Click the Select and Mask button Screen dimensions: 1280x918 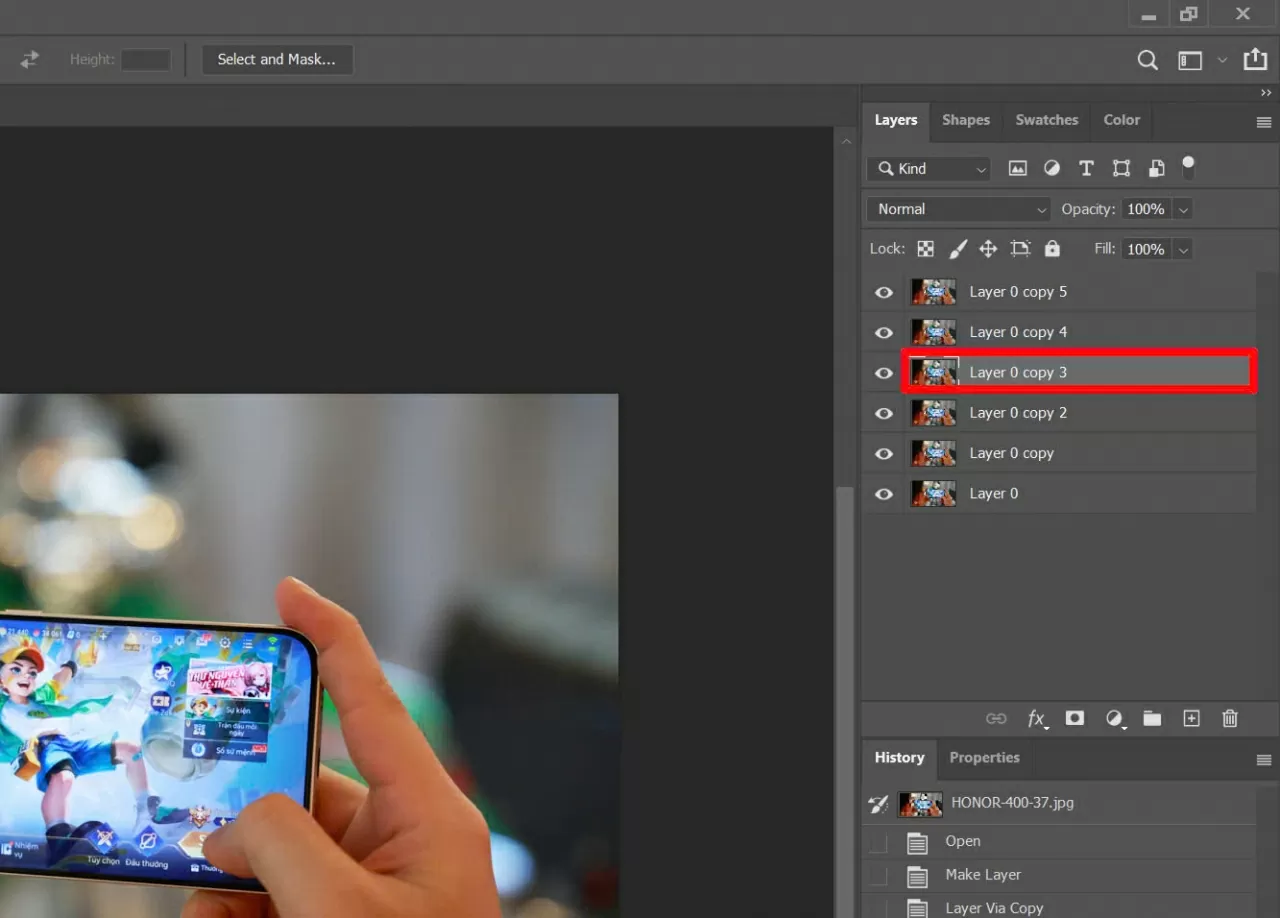tap(277, 60)
